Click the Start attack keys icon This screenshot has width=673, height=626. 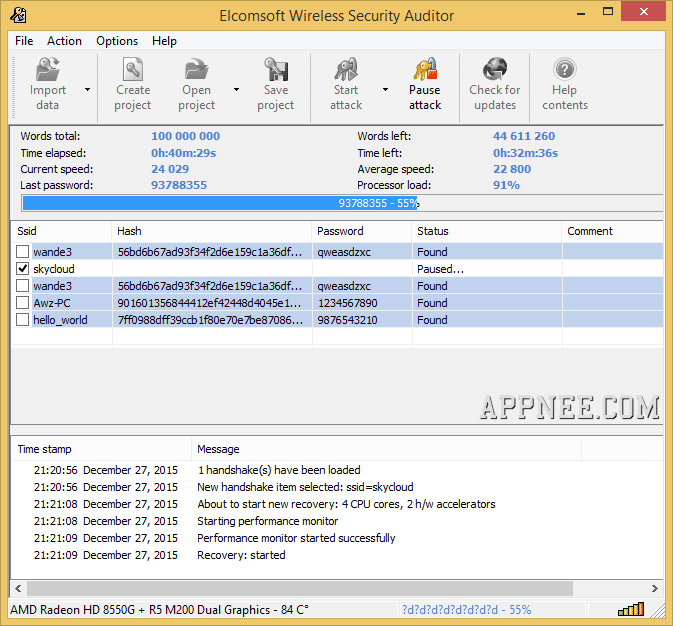[x=346, y=70]
